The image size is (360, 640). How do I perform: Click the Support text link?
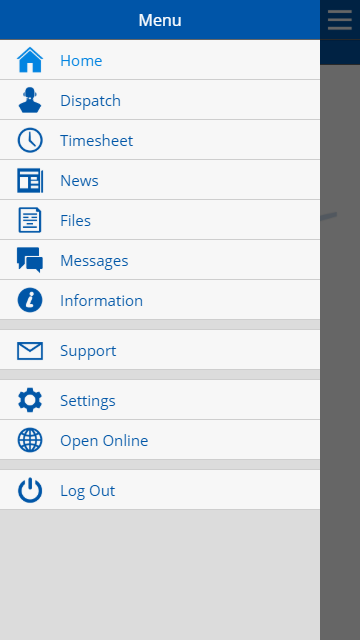pyautogui.click(x=88, y=351)
